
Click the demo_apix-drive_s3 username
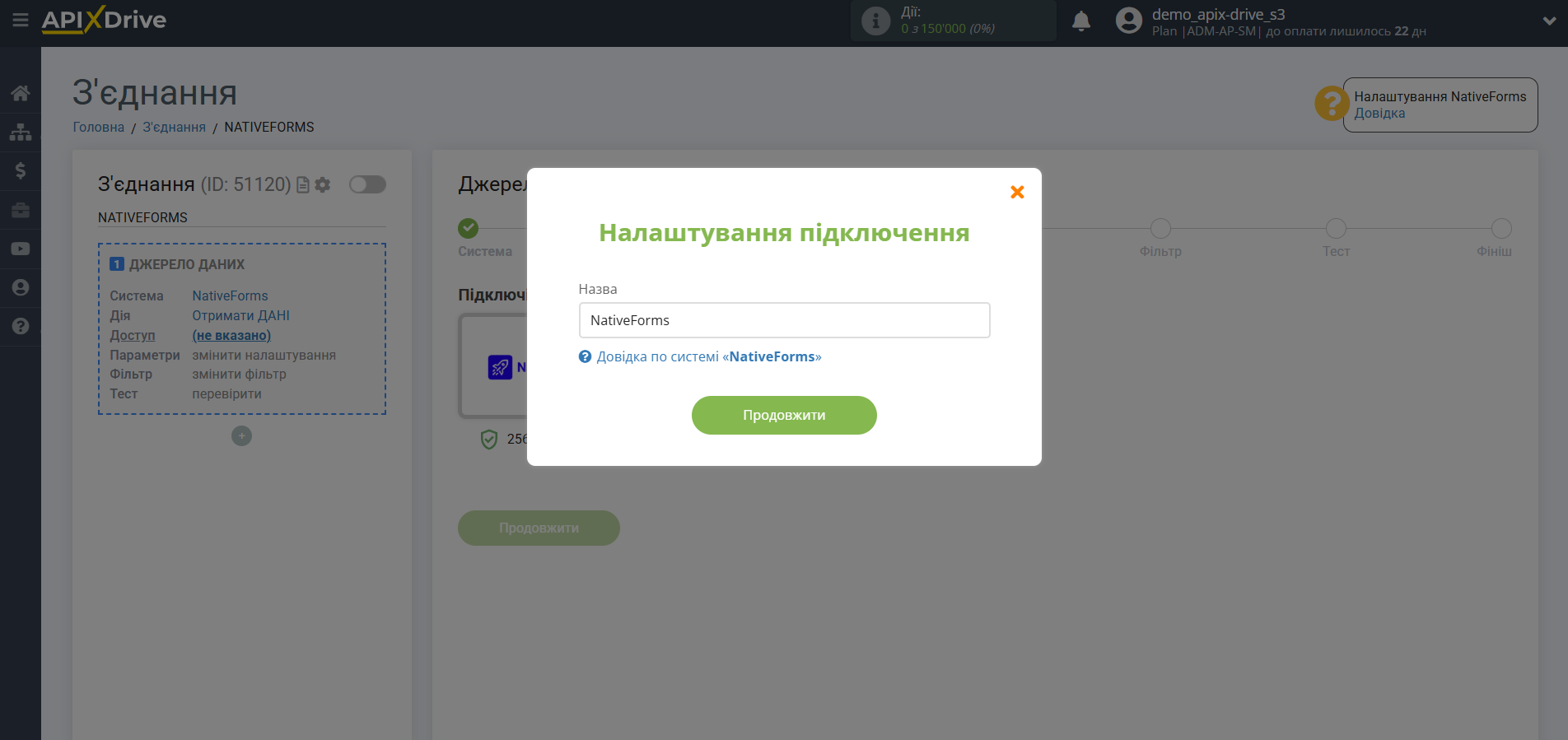1218,14
